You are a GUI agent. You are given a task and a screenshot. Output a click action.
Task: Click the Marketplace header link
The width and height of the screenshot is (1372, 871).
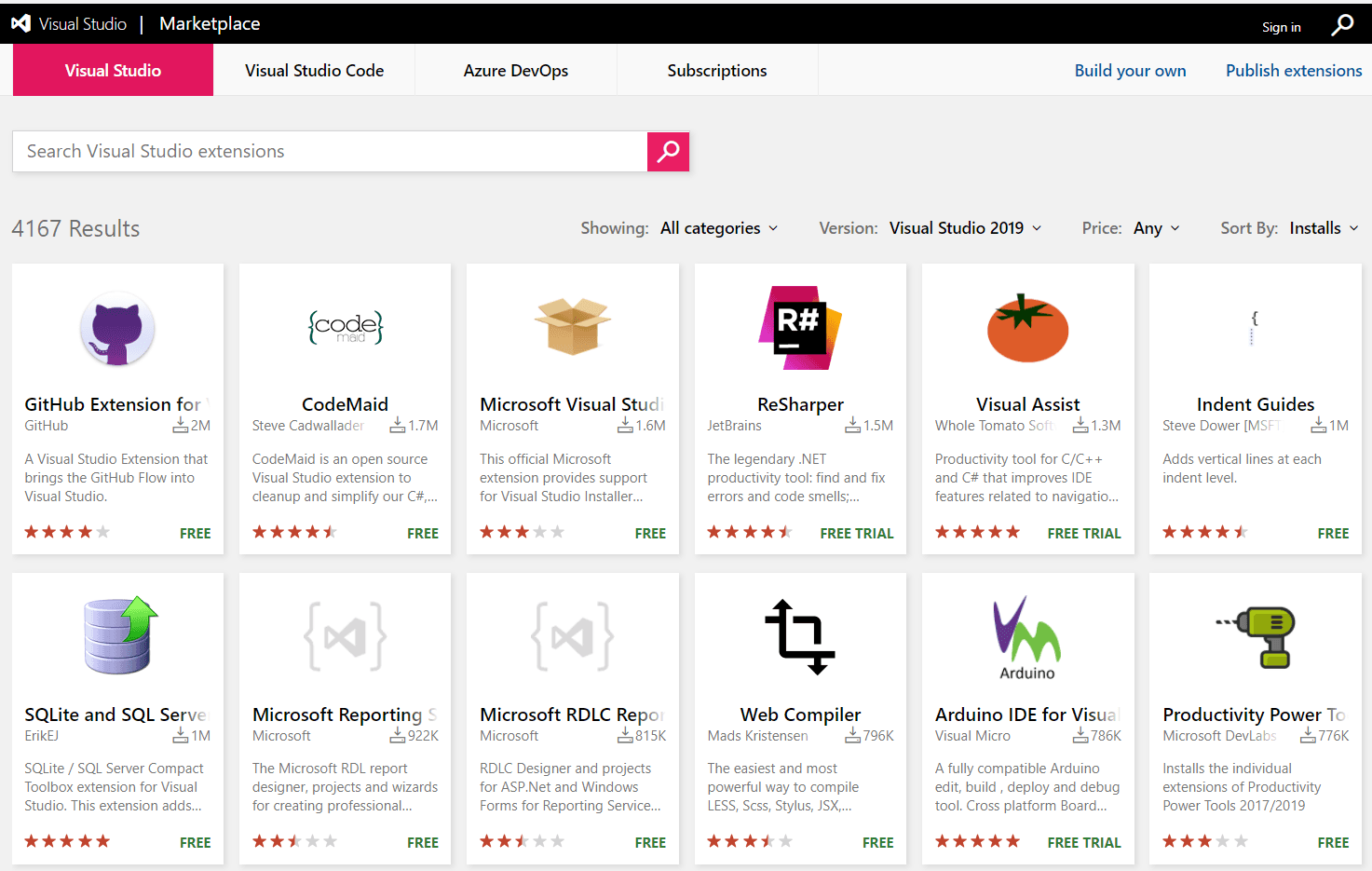(210, 23)
